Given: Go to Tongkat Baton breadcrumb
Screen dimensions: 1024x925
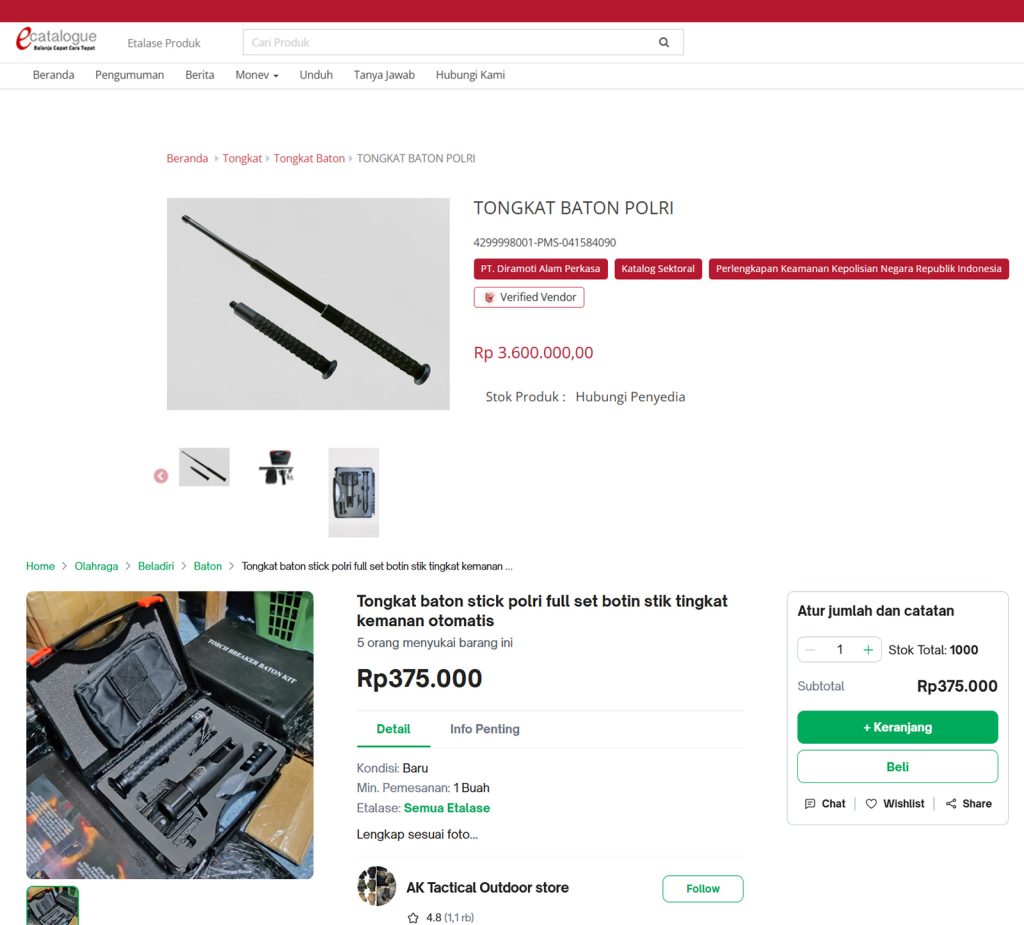Looking at the screenshot, I should coord(309,159).
